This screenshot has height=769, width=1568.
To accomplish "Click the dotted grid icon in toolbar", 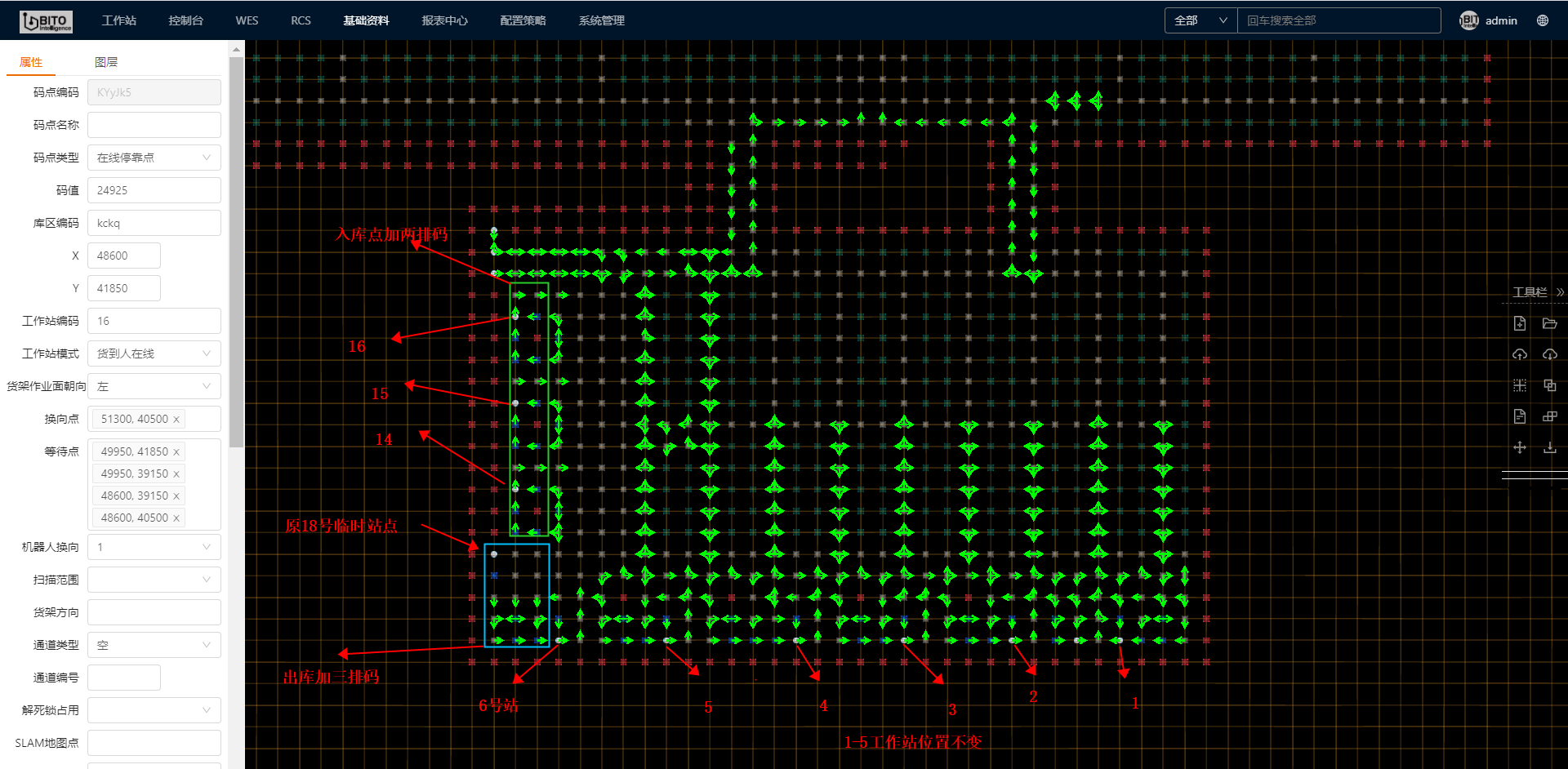I will tap(1519, 385).
